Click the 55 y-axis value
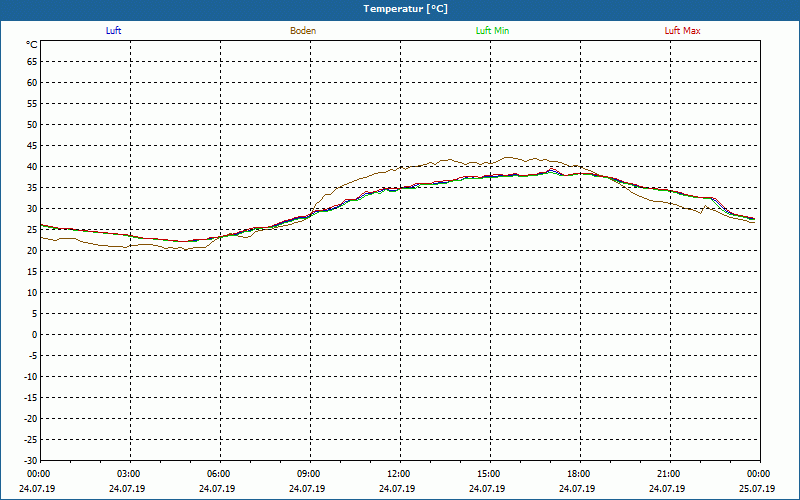Screen dimensions: 800x500 pos(32,104)
